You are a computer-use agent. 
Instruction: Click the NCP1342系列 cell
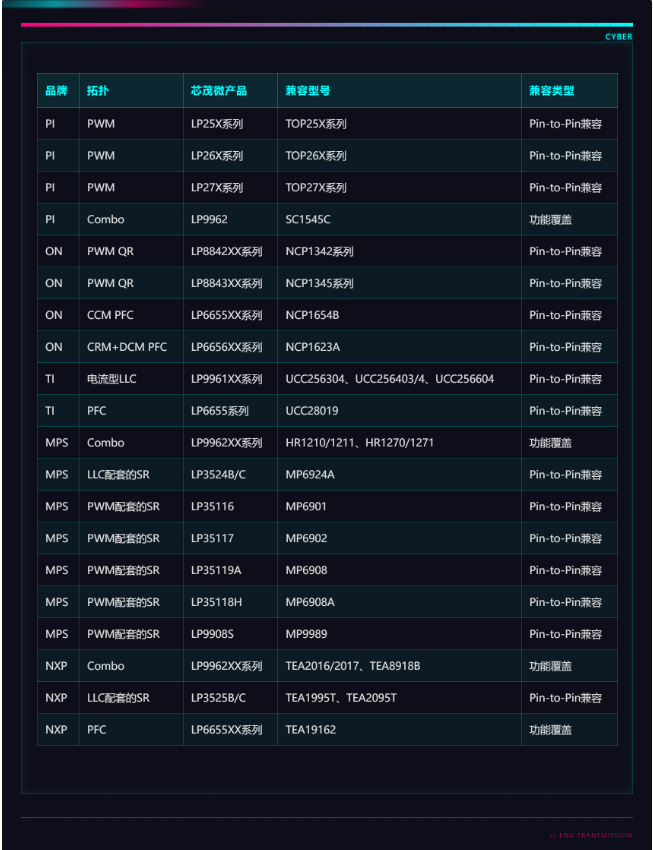click(319, 251)
